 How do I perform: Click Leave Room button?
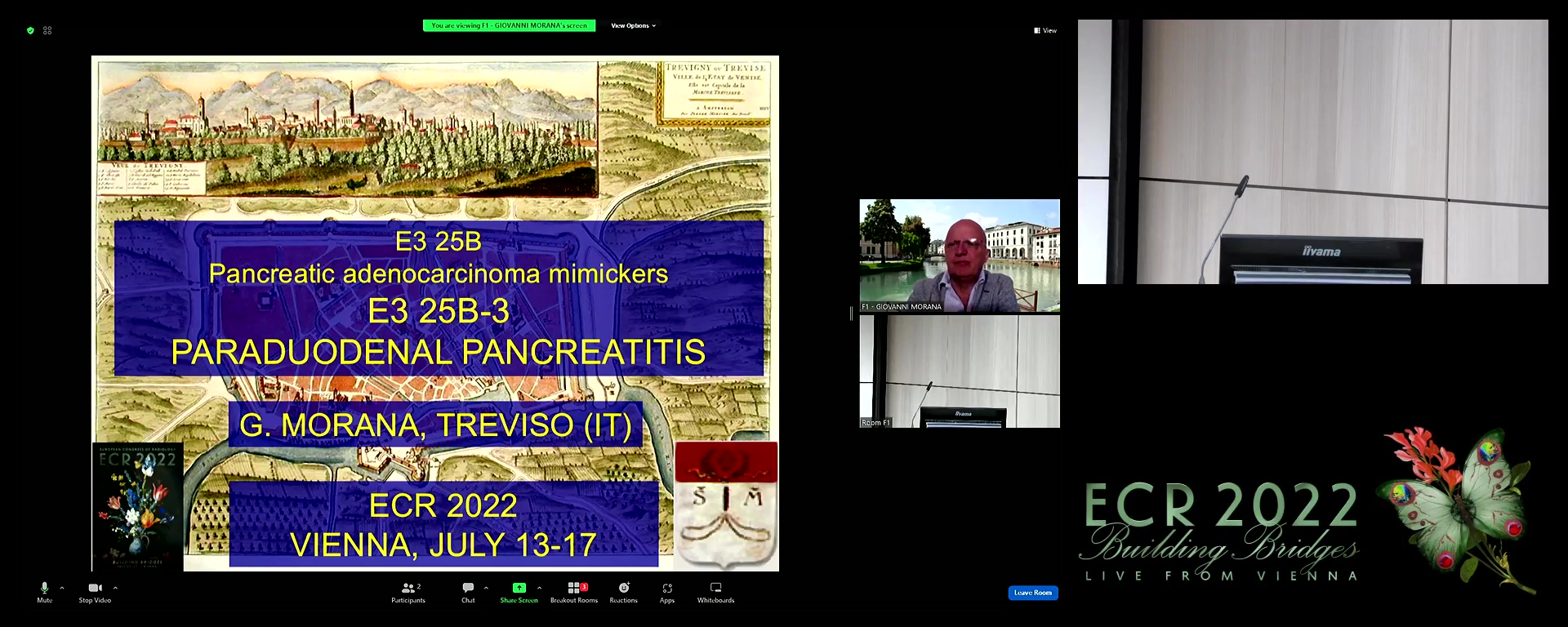coord(1033,593)
